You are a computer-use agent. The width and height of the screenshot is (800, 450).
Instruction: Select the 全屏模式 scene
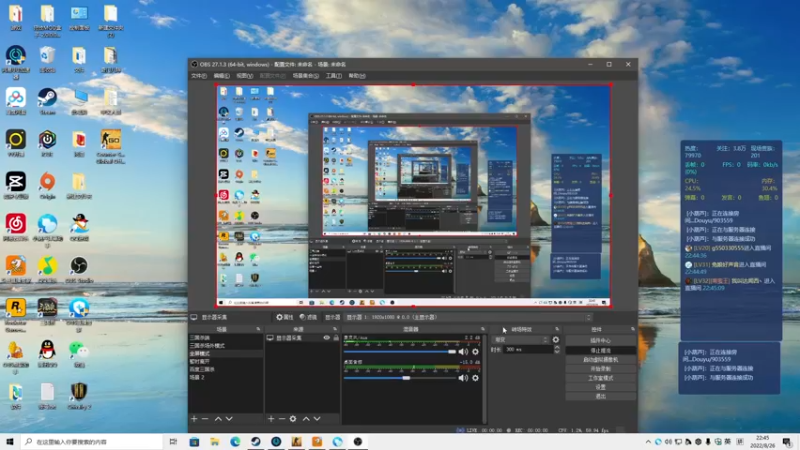click(x=226, y=354)
